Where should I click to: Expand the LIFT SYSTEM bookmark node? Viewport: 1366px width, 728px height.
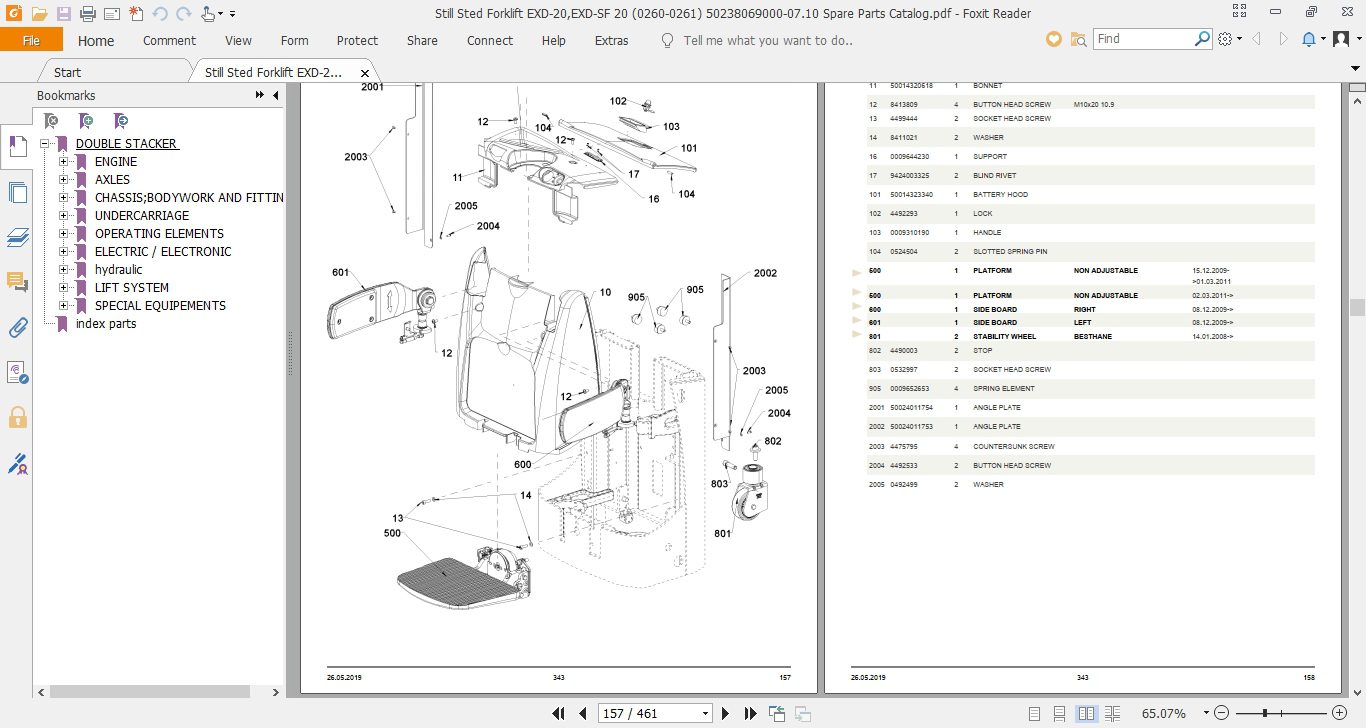coord(63,288)
